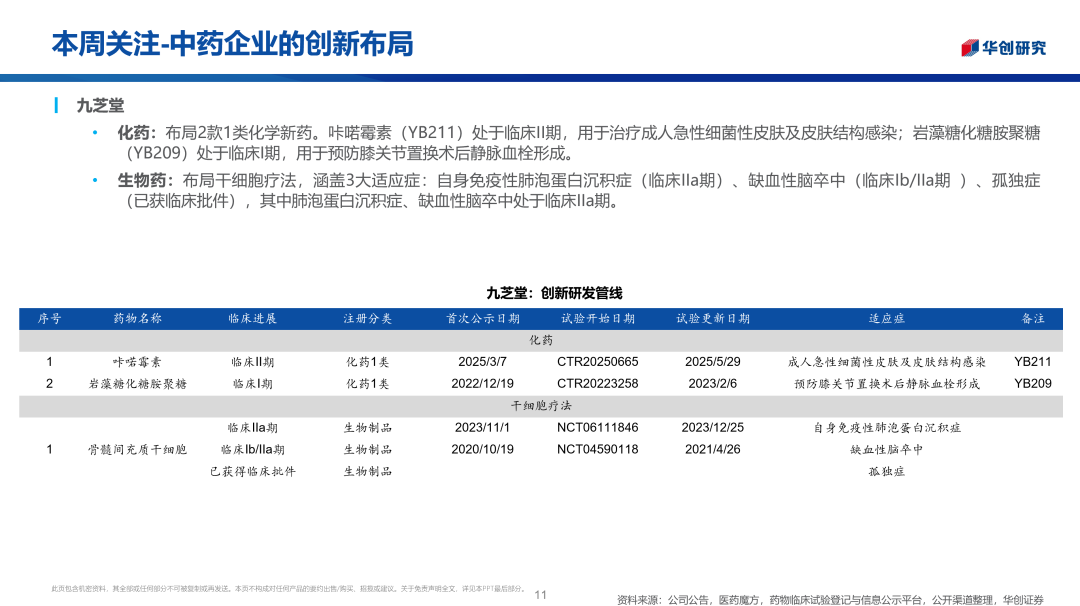Click the table cell 预防膝关节置换术后静脉血栓形成

(x=886, y=384)
